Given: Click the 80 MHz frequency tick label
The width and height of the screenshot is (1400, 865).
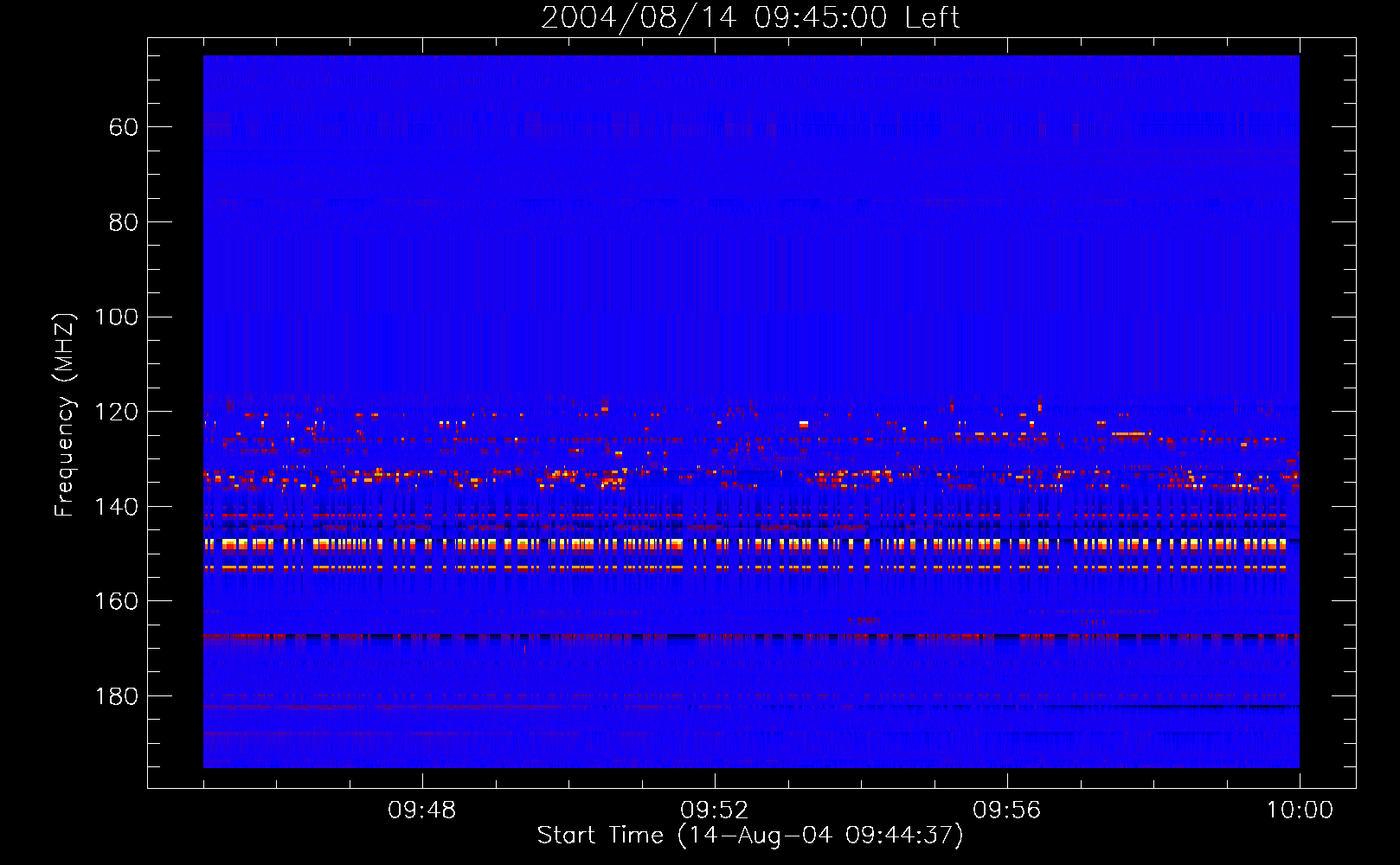Looking at the screenshot, I should (124, 222).
